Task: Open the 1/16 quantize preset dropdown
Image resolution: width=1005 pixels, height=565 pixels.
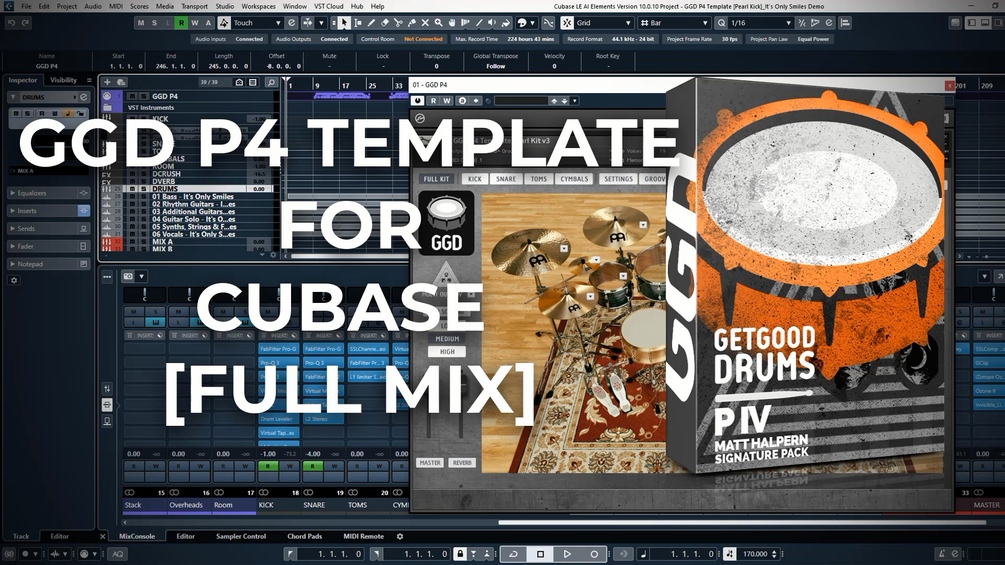Action: (761, 23)
